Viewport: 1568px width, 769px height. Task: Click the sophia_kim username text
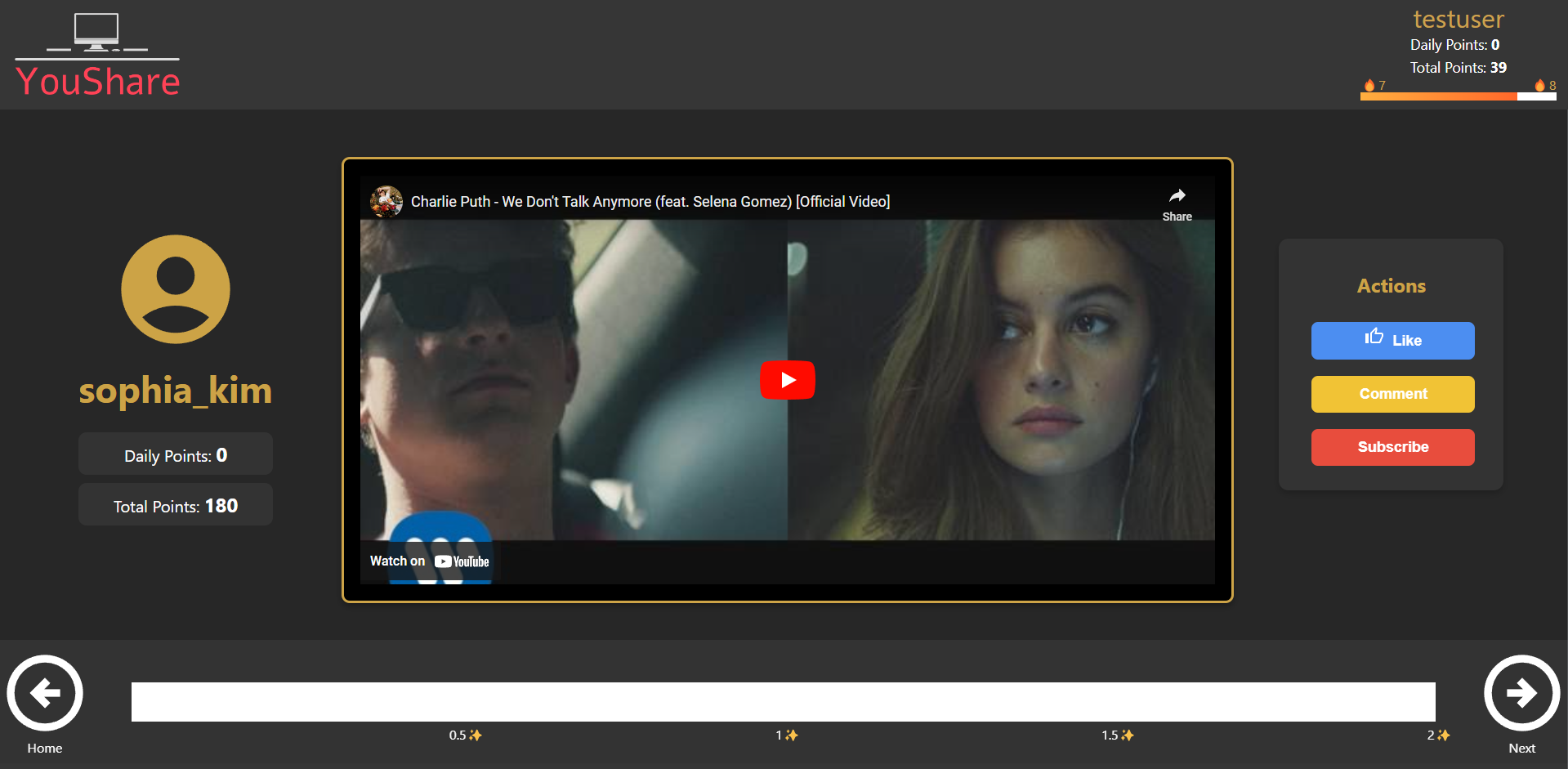point(175,391)
